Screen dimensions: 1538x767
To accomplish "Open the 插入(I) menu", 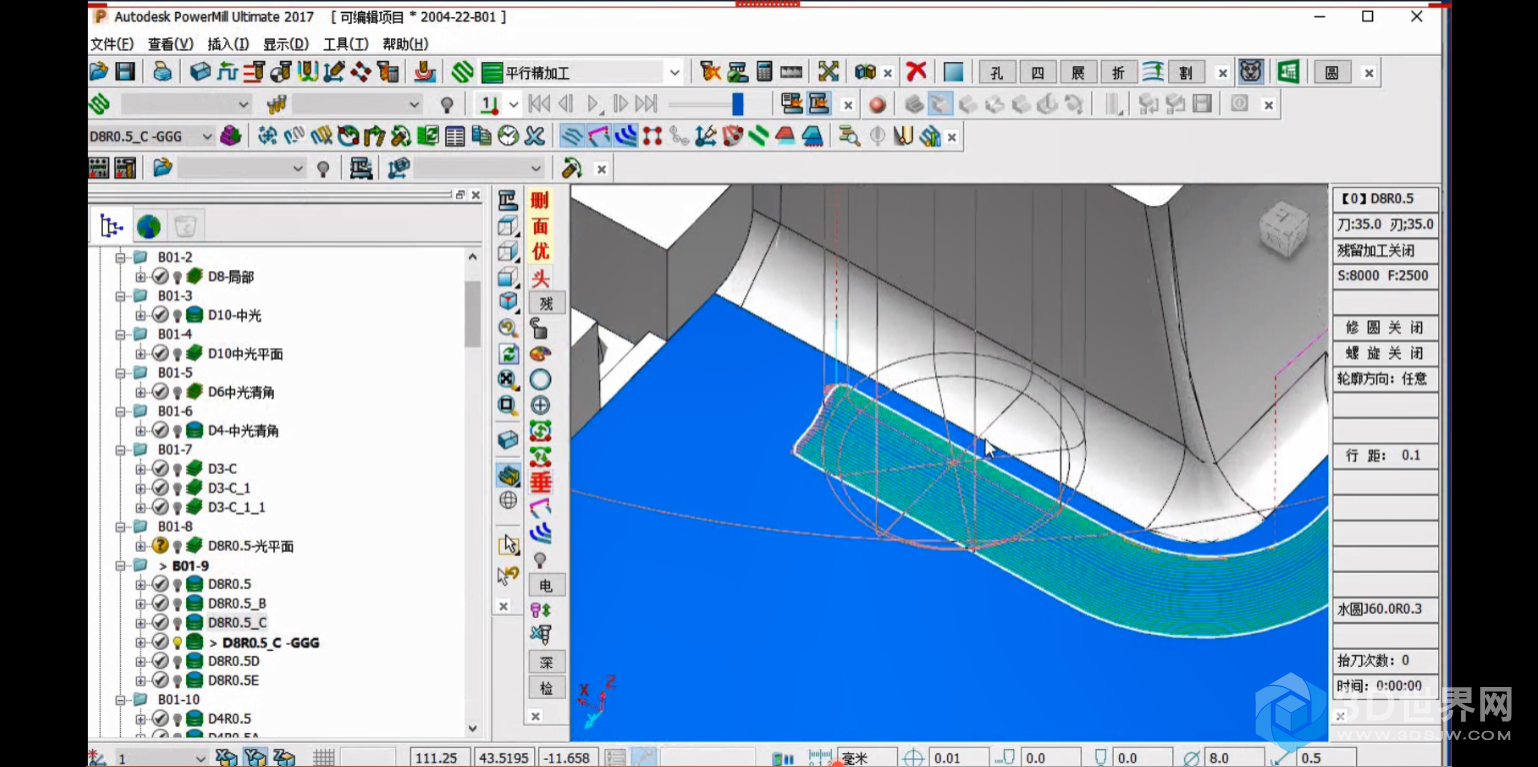I will pos(228,44).
